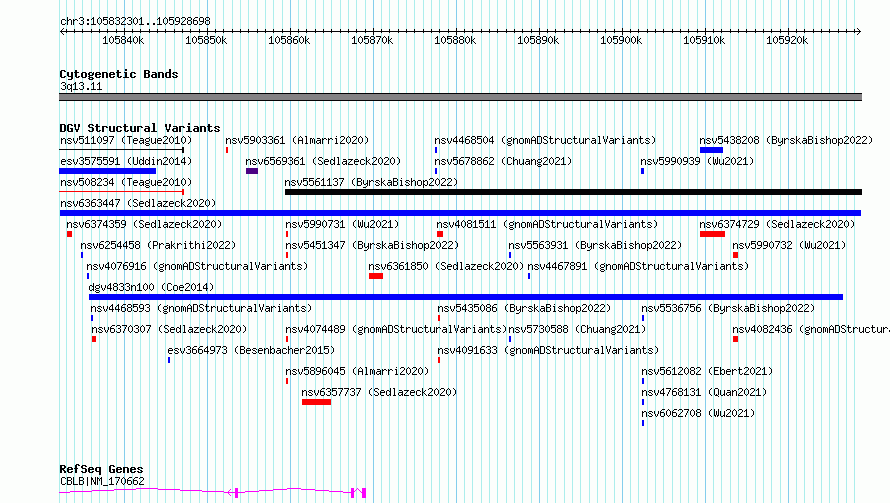The image size is (890, 503).
Task: Select the CBLB gene transcript glyph
Action: click(x=213, y=492)
